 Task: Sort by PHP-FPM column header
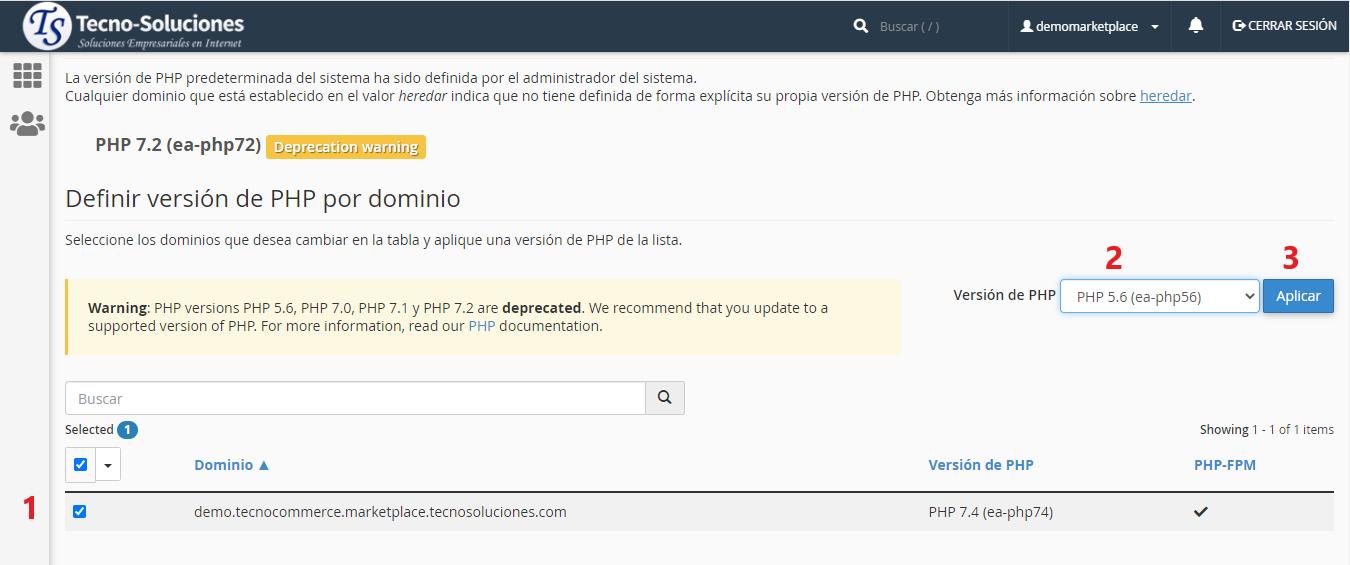tap(1224, 465)
